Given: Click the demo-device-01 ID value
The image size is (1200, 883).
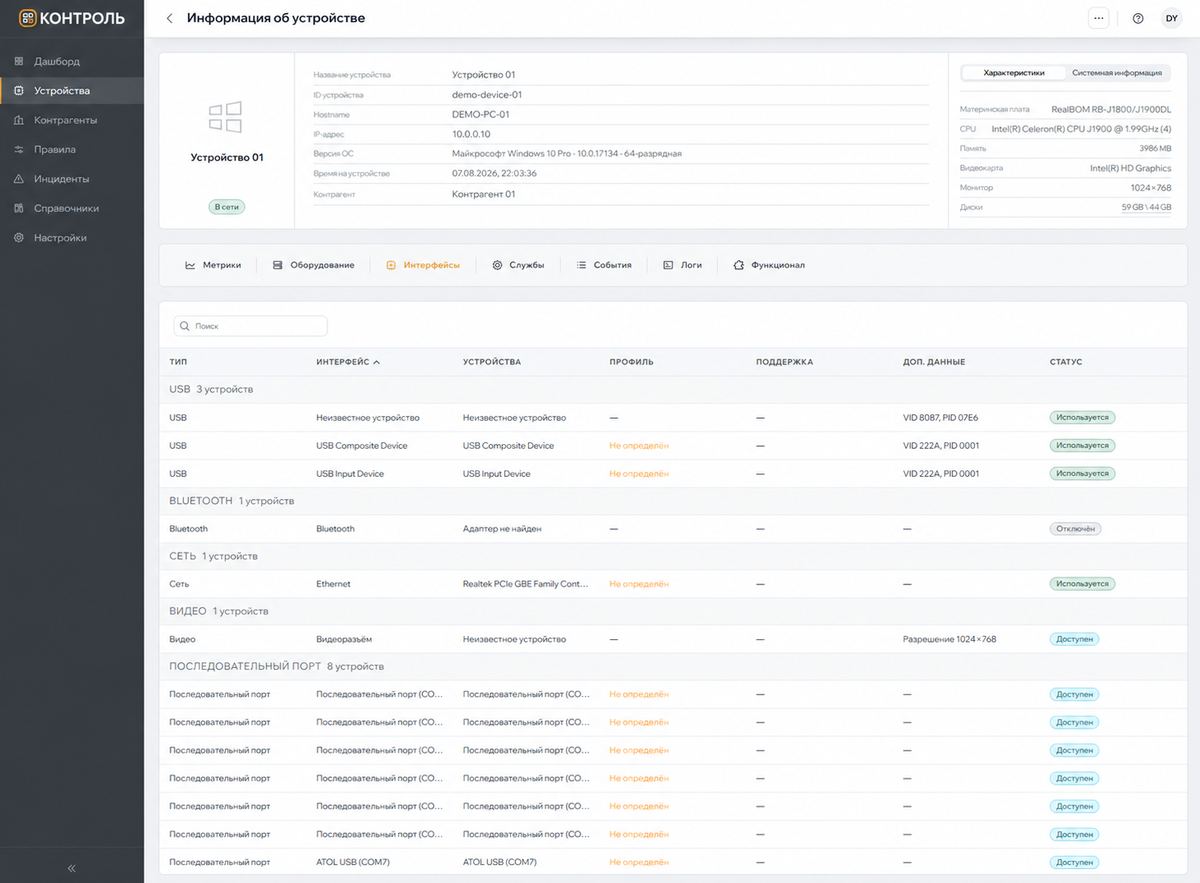Looking at the screenshot, I should click(x=487, y=95).
